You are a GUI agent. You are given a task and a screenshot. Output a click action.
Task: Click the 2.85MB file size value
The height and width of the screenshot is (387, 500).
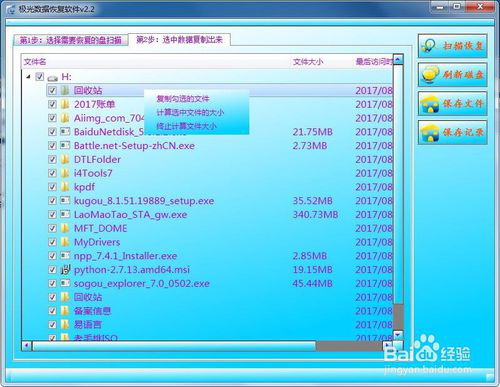[x=310, y=256]
